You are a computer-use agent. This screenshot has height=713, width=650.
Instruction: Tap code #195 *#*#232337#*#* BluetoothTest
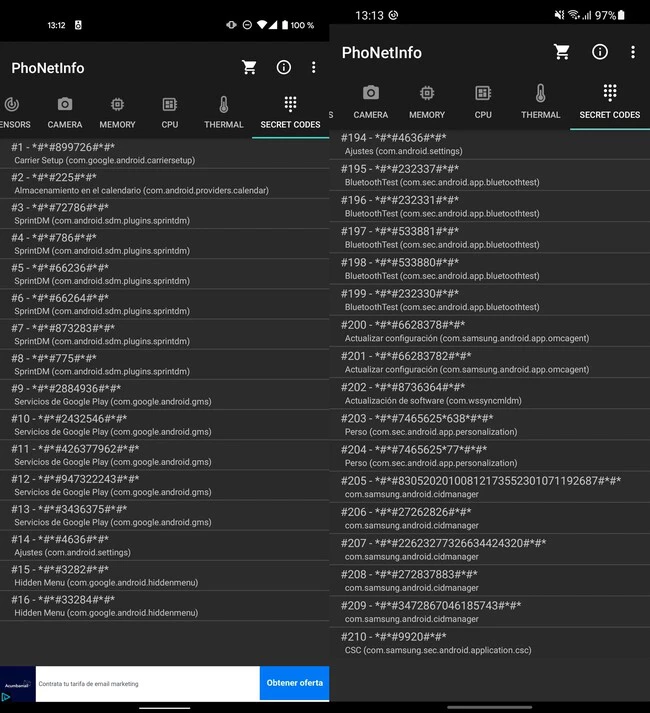coord(490,175)
